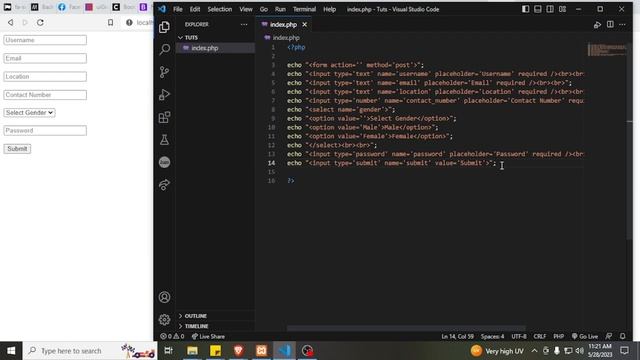640x360 pixels.
Task: Click CRLF end of line setting
Action: (x=540, y=336)
